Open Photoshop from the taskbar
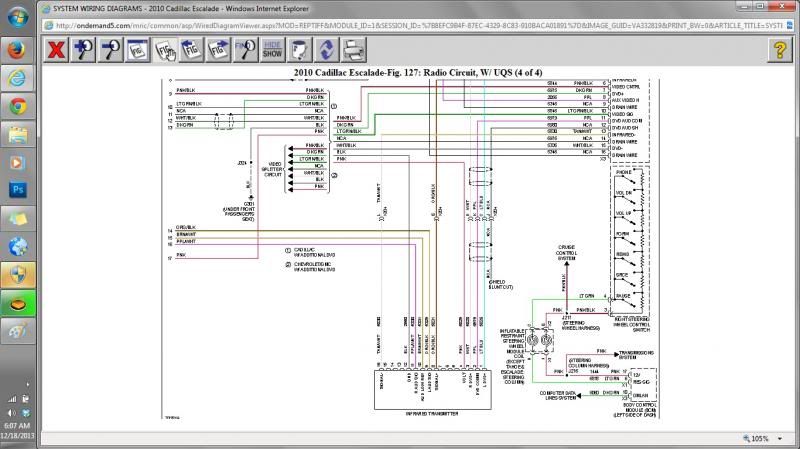This screenshot has width=800, height=449. (17, 190)
